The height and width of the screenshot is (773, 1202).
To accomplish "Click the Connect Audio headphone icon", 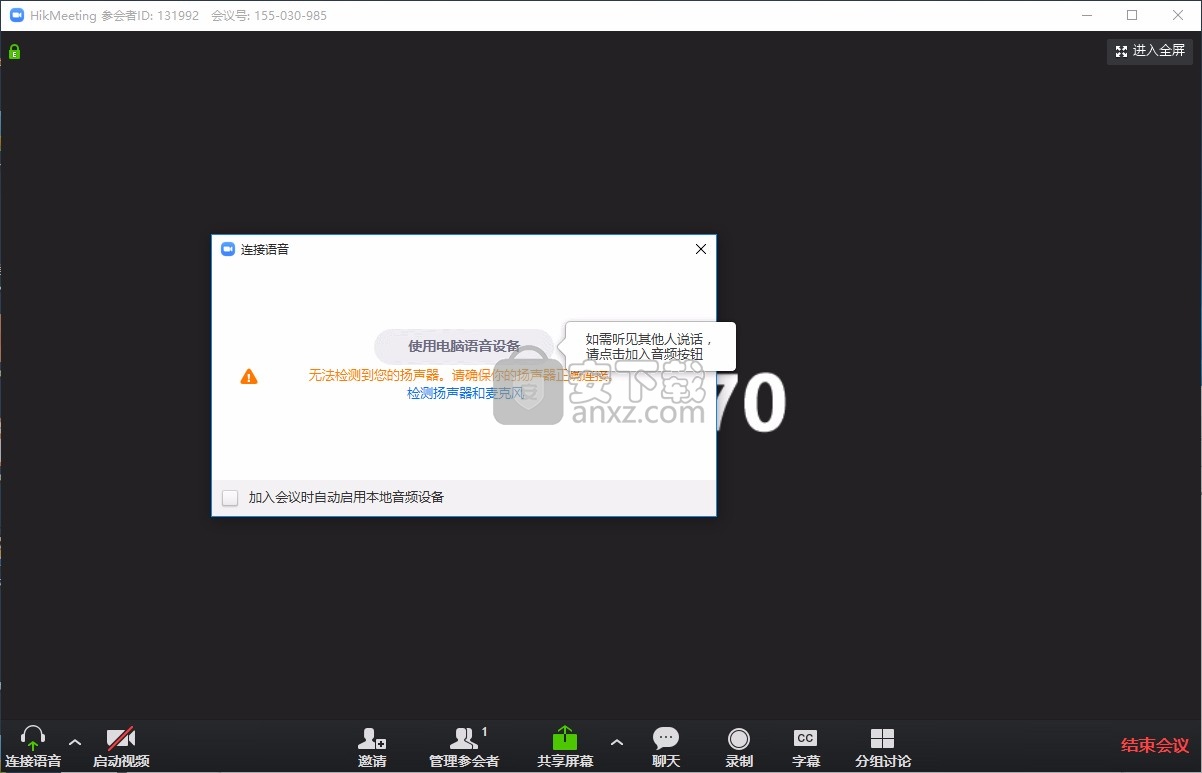I will (x=33, y=739).
